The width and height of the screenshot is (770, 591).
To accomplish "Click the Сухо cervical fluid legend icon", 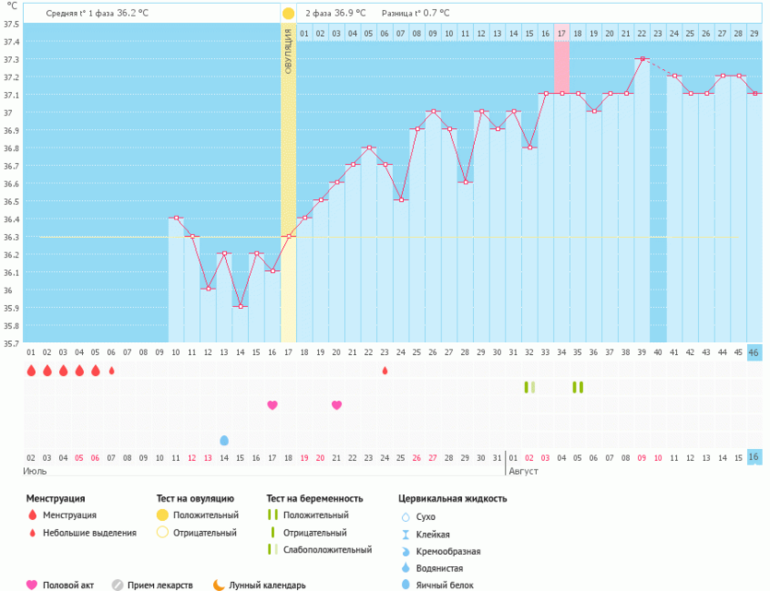I will (x=405, y=517).
